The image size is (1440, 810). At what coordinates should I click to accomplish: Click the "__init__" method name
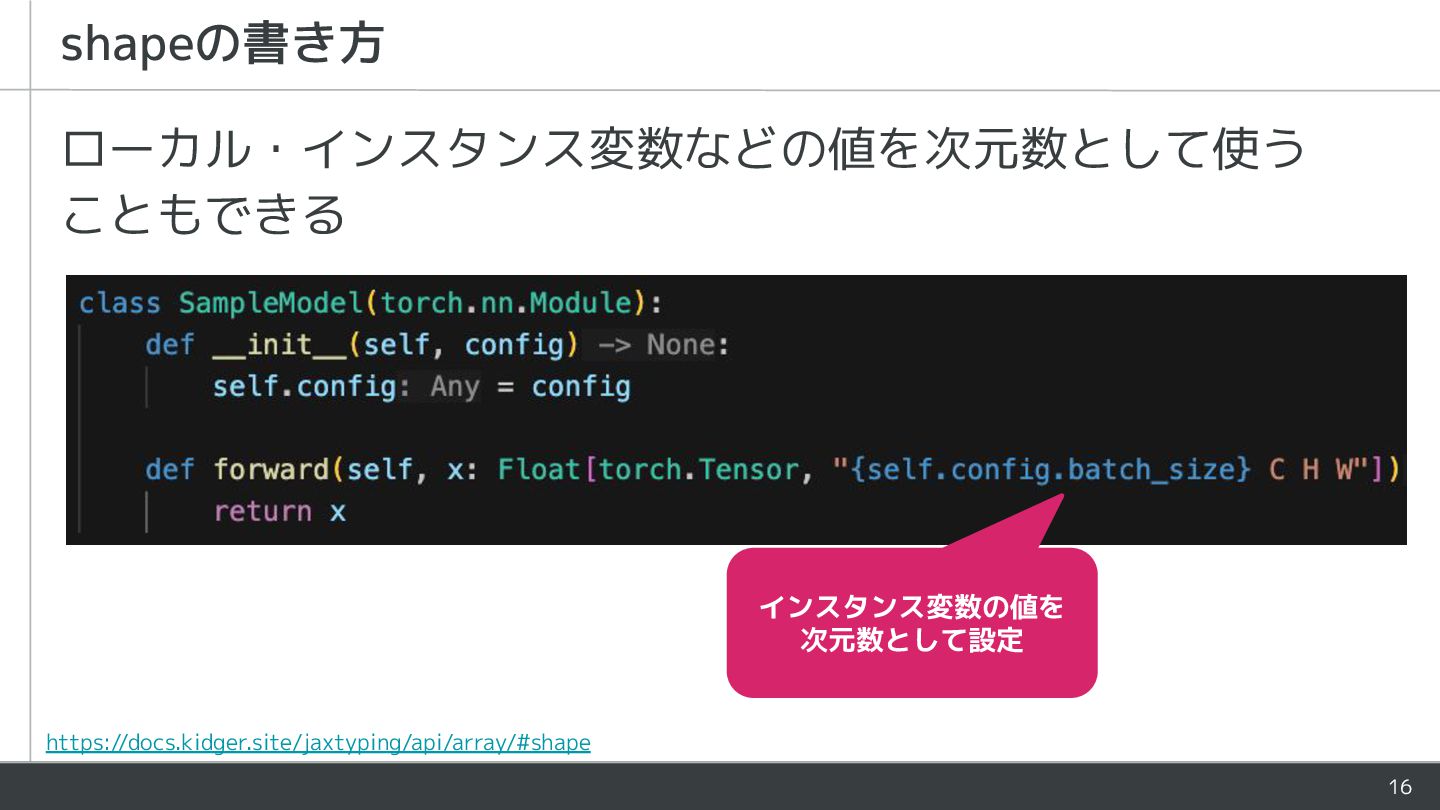(279, 345)
